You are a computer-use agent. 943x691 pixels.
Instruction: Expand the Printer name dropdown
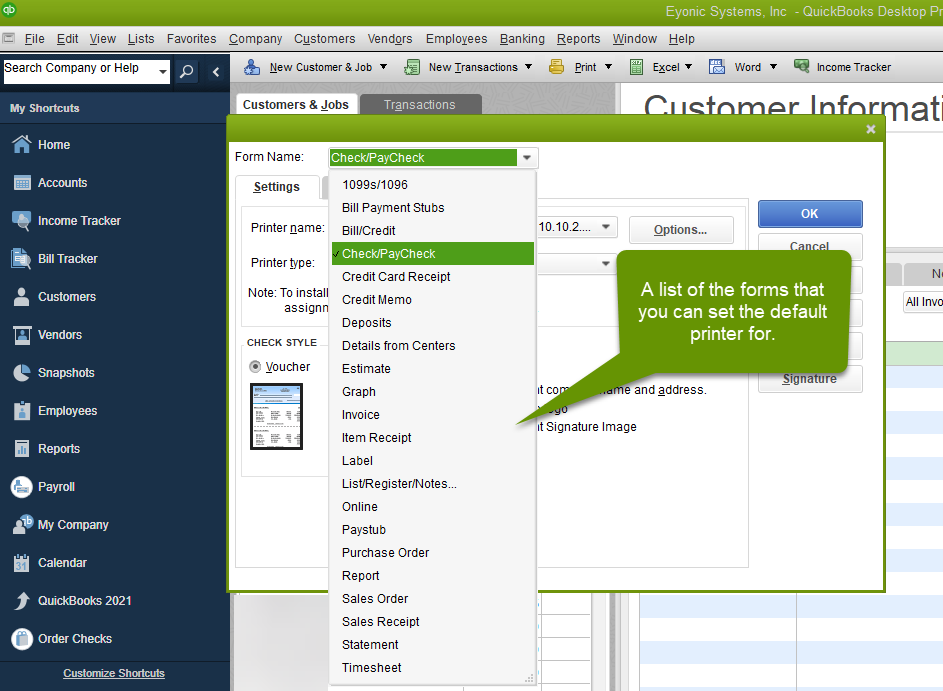coord(606,227)
